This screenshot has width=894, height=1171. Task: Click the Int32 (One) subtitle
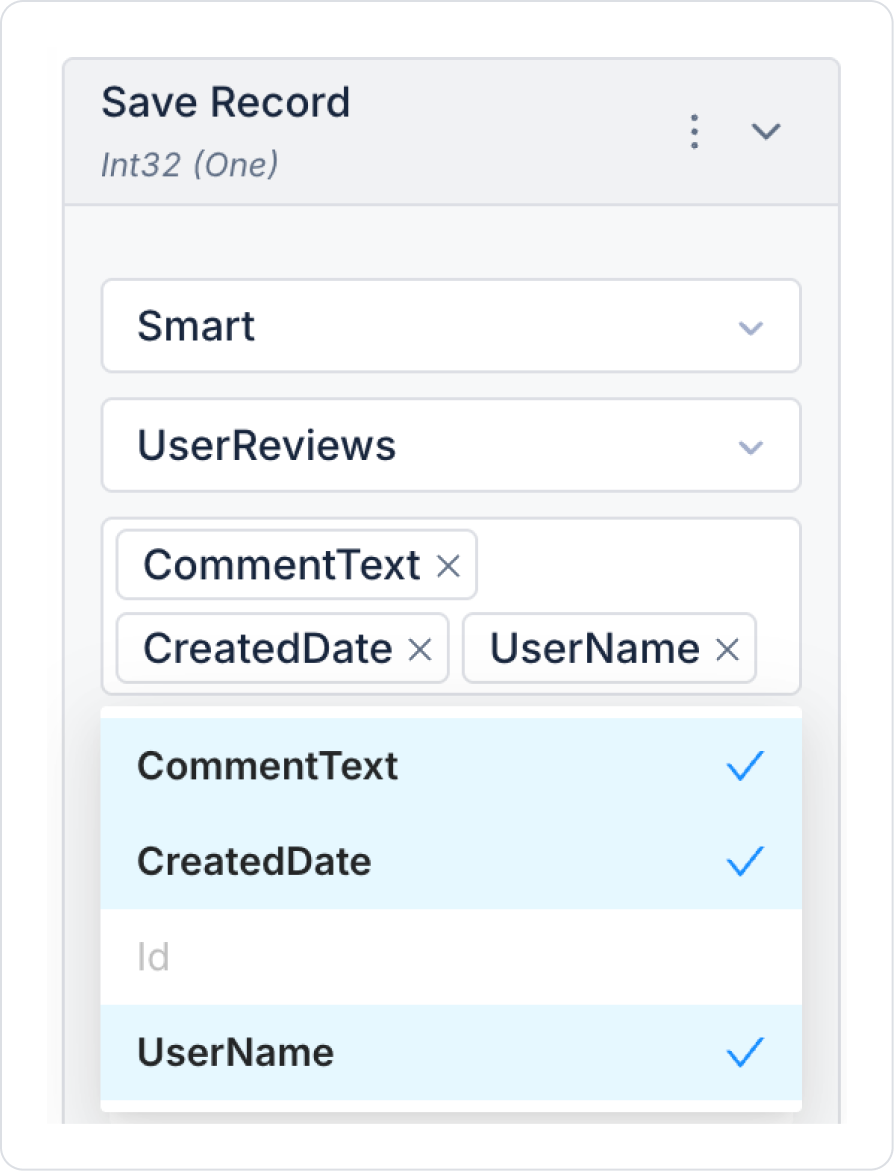tap(190, 164)
